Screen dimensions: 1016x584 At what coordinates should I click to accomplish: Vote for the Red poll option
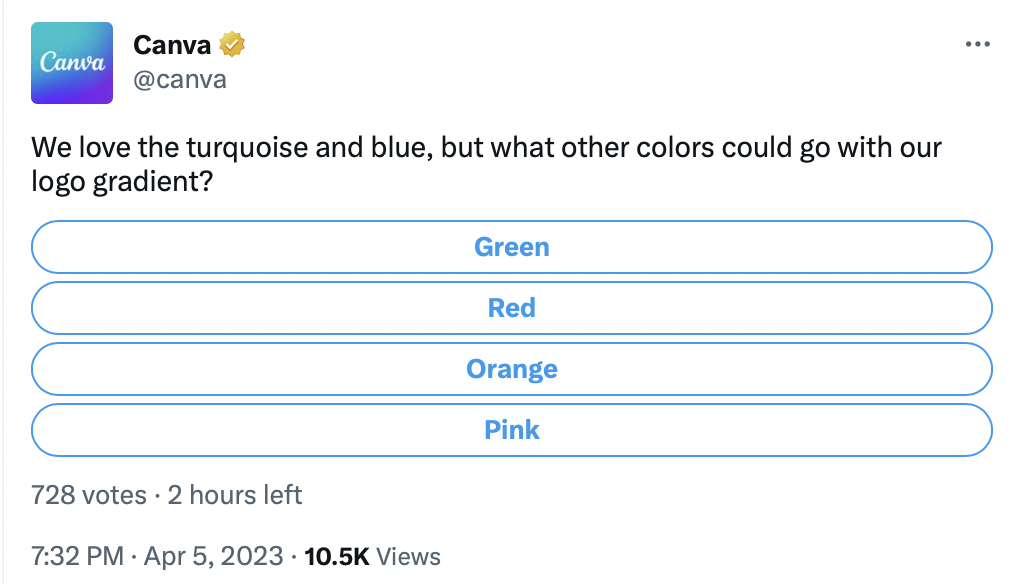(x=512, y=308)
